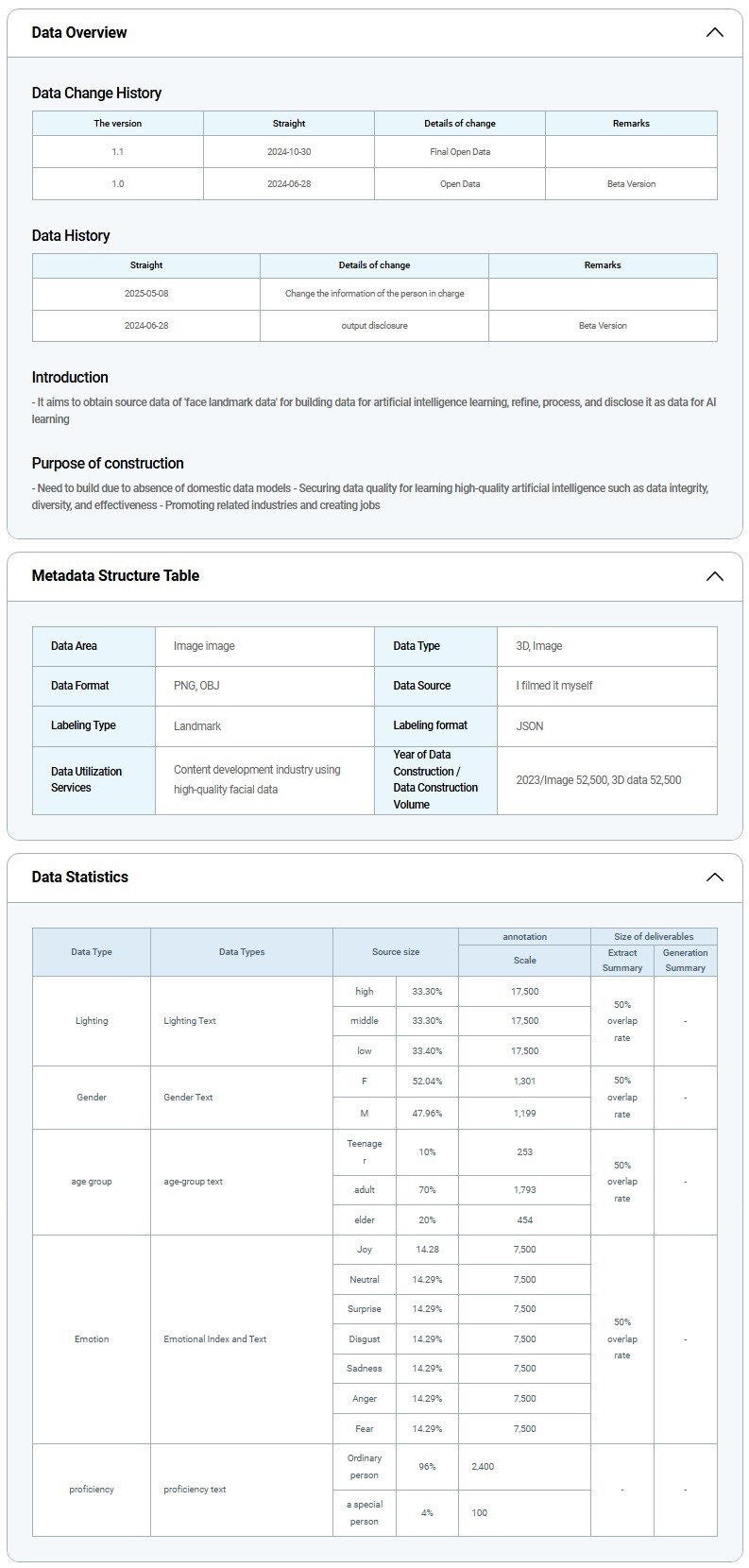The image size is (749, 1568).
Task: Collapse the Metadata Structure Table chevron
Action: [714, 576]
